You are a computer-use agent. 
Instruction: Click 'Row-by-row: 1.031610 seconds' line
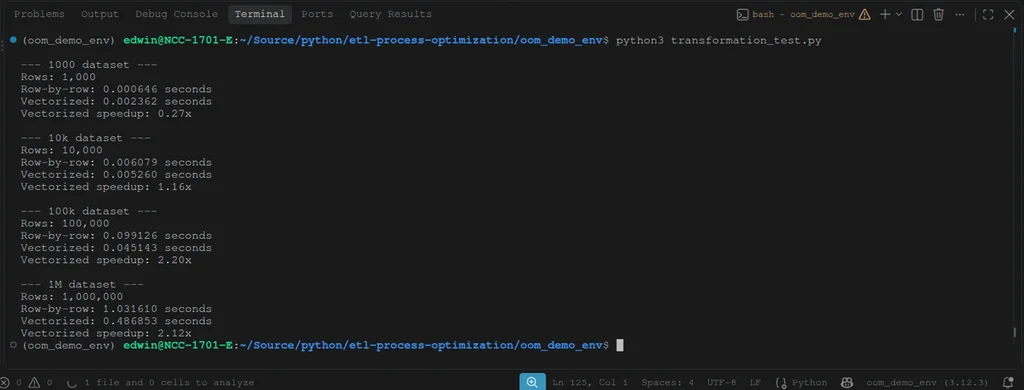point(116,308)
